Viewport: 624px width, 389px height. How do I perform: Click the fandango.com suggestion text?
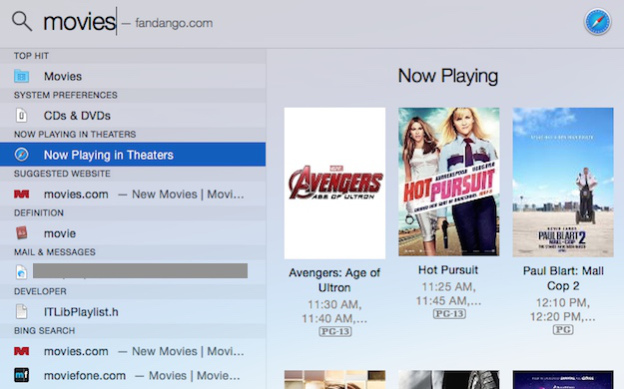click(x=174, y=23)
